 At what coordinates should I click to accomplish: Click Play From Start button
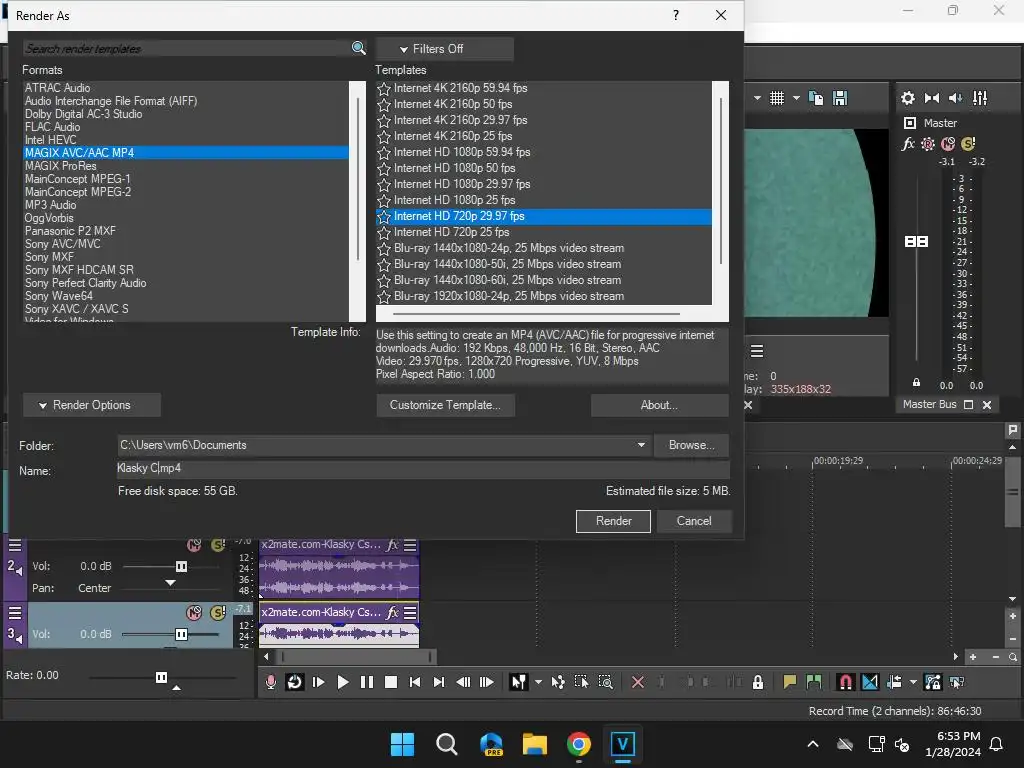coord(319,682)
